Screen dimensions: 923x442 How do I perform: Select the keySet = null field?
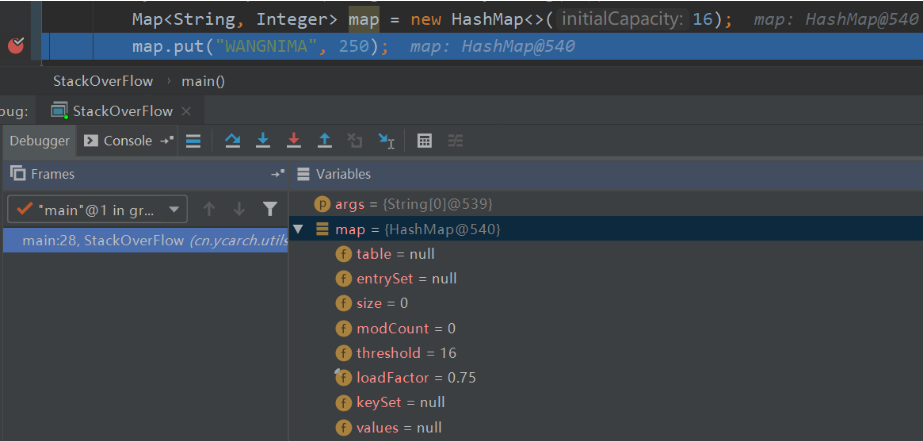(606, 402)
